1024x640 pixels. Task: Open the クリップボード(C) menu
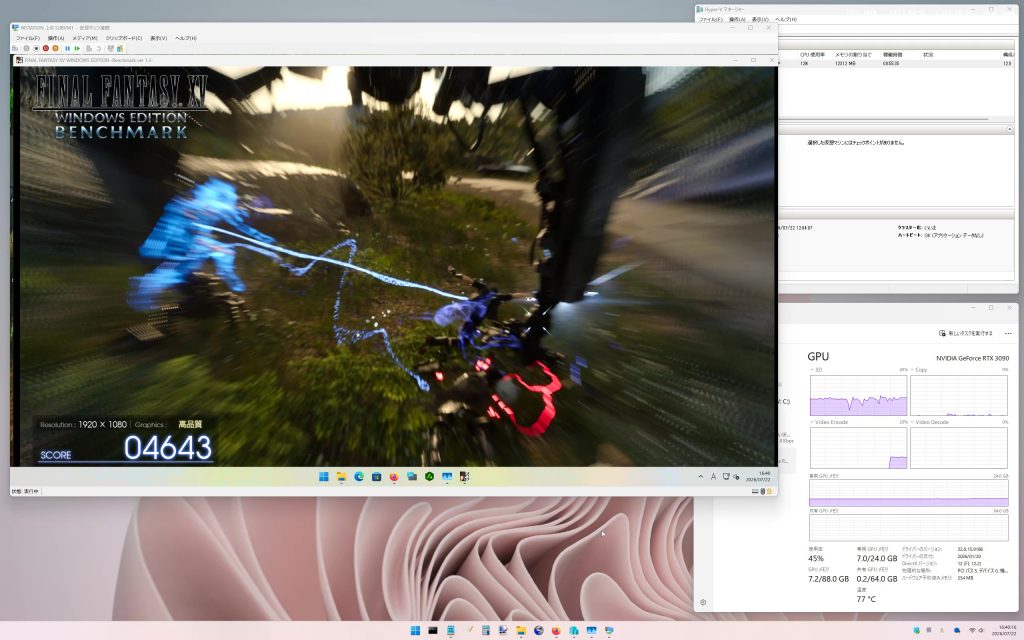[124, 39]
